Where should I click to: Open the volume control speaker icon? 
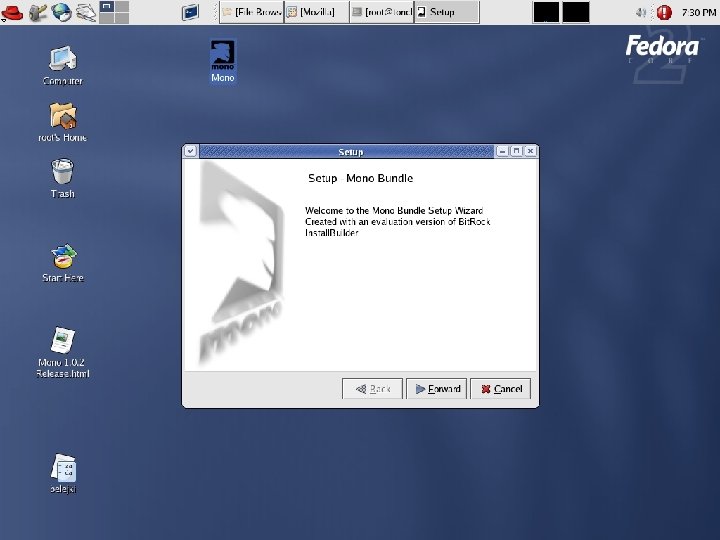pyautogui.click(x=641, y=12)
